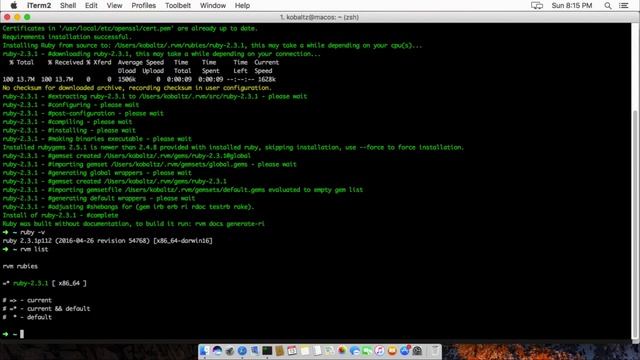Image resolution: width=640 pixels, height=360 pixels.
Task: Click the 'Installed rubygems 2.5.1 is newer' line
Action: coord(233,147)
